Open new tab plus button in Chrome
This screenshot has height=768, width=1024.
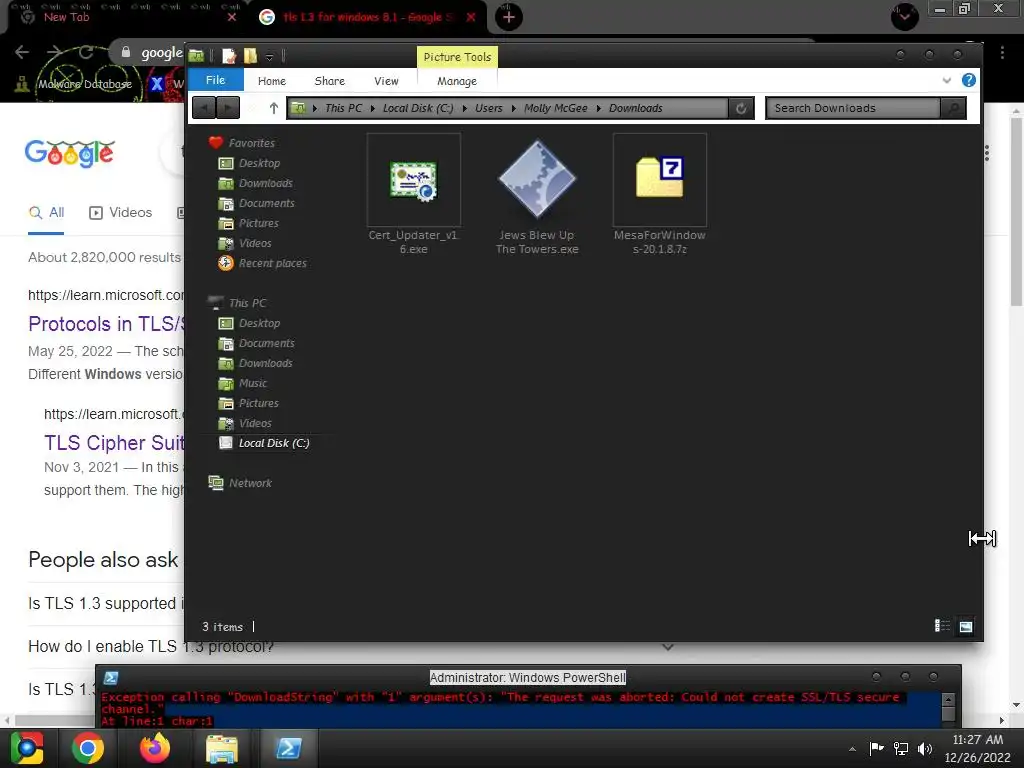[509, 17]
